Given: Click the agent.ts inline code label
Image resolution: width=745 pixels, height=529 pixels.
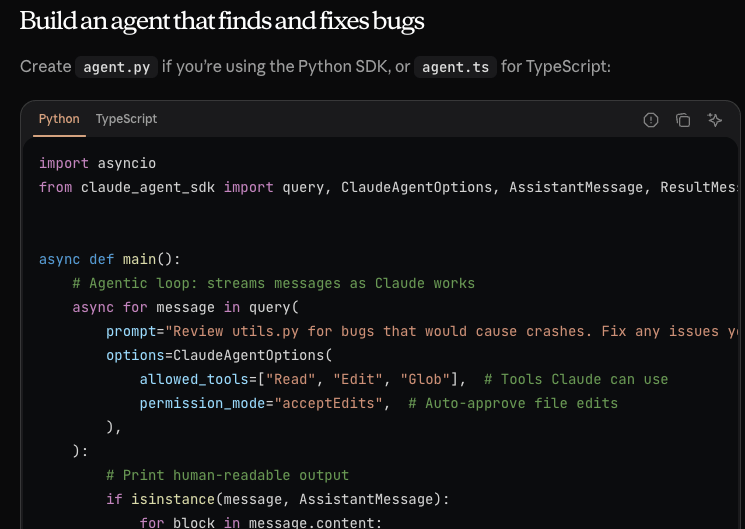Looking at the screenshot, I should [455, 67].
